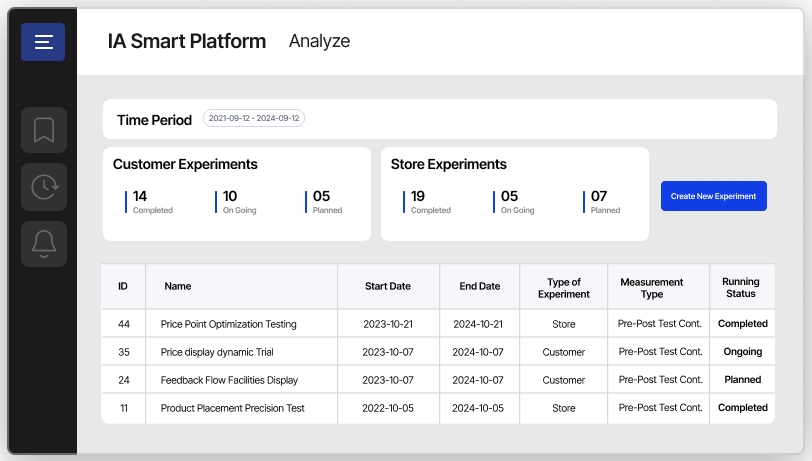Open the hamburger menu
Viewport: 812px width, 461px height.
coord(43,42)
